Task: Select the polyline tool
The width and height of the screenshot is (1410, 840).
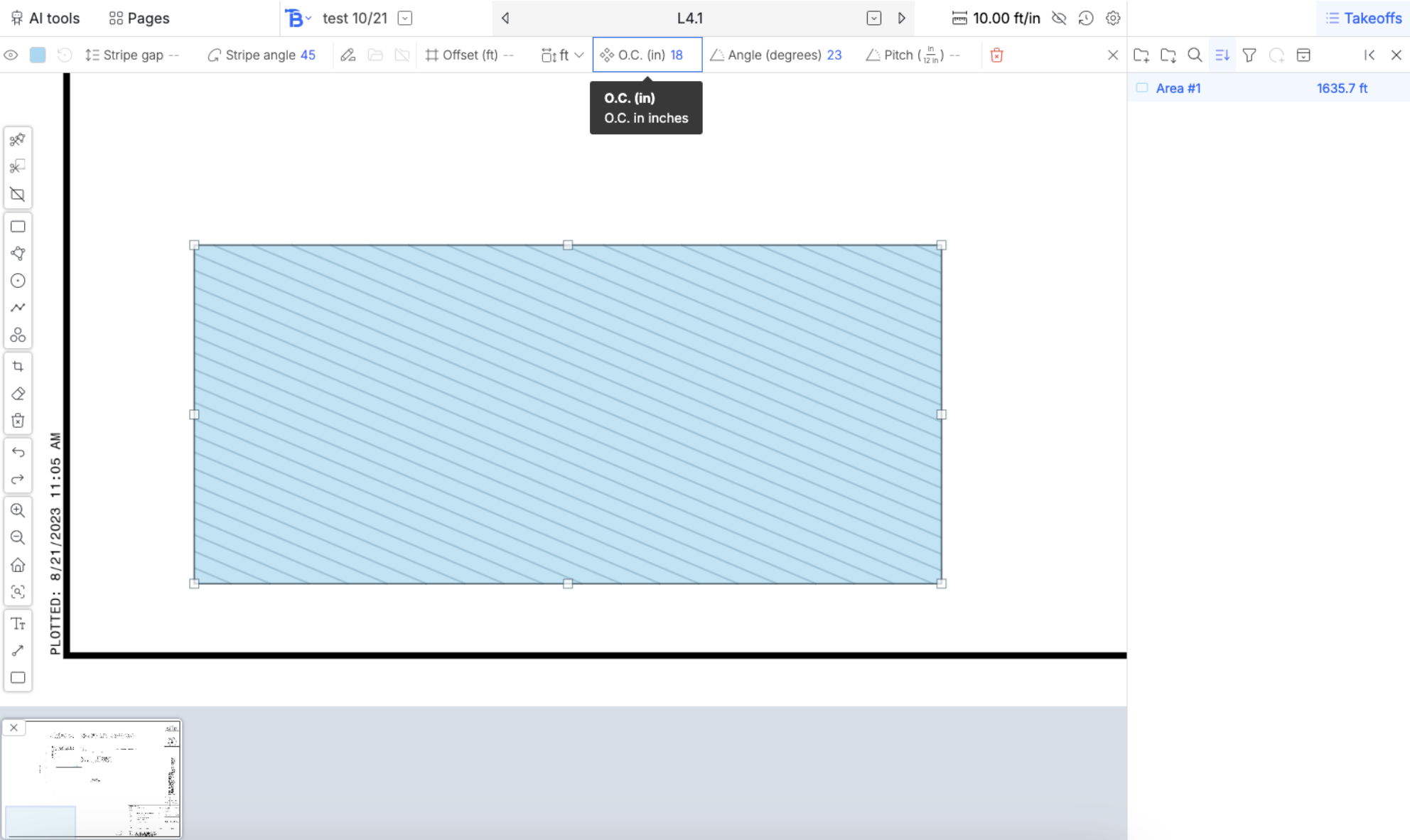Action: (x=18, y=308)
